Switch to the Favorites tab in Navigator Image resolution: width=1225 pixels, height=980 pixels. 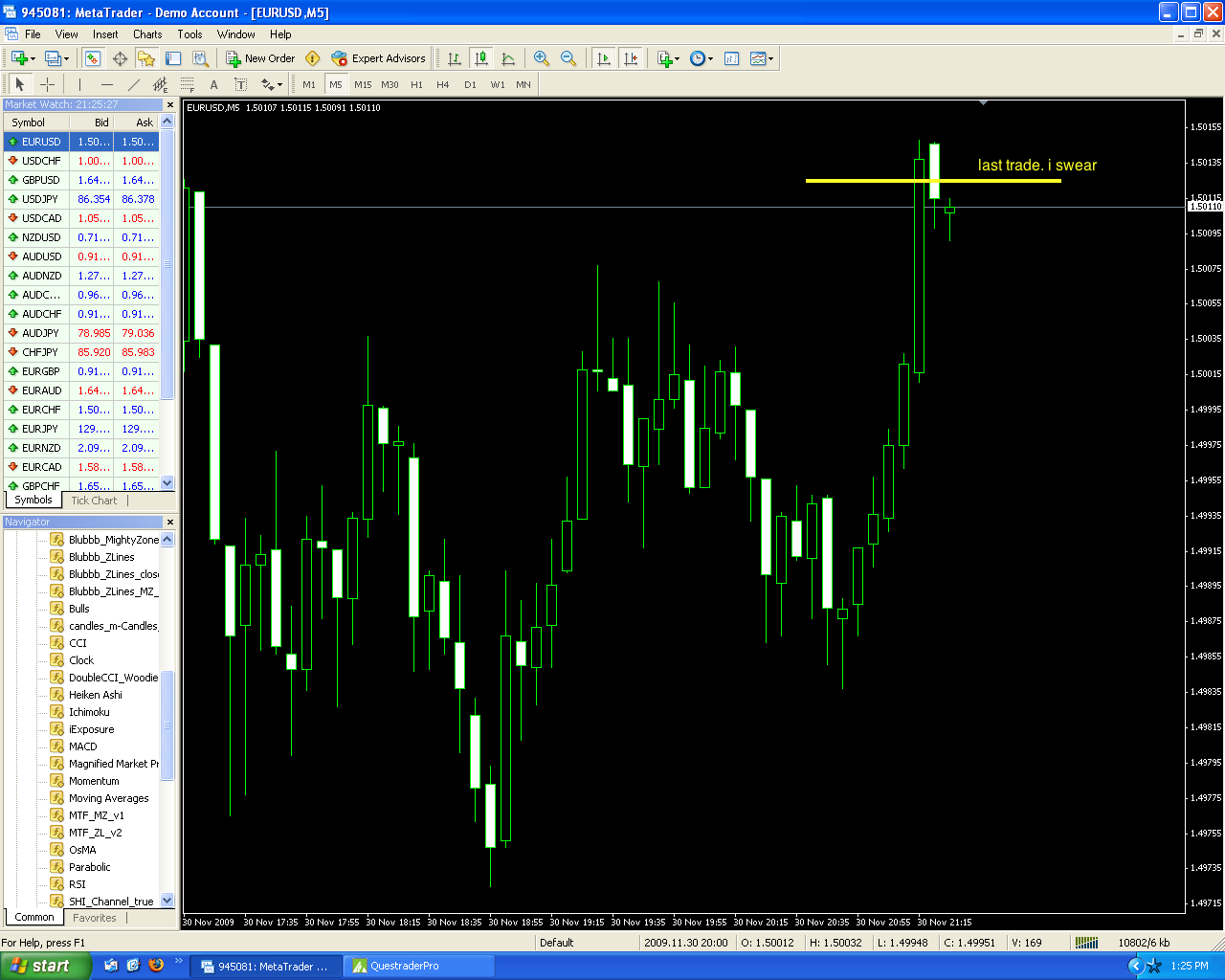coord(95,918)
